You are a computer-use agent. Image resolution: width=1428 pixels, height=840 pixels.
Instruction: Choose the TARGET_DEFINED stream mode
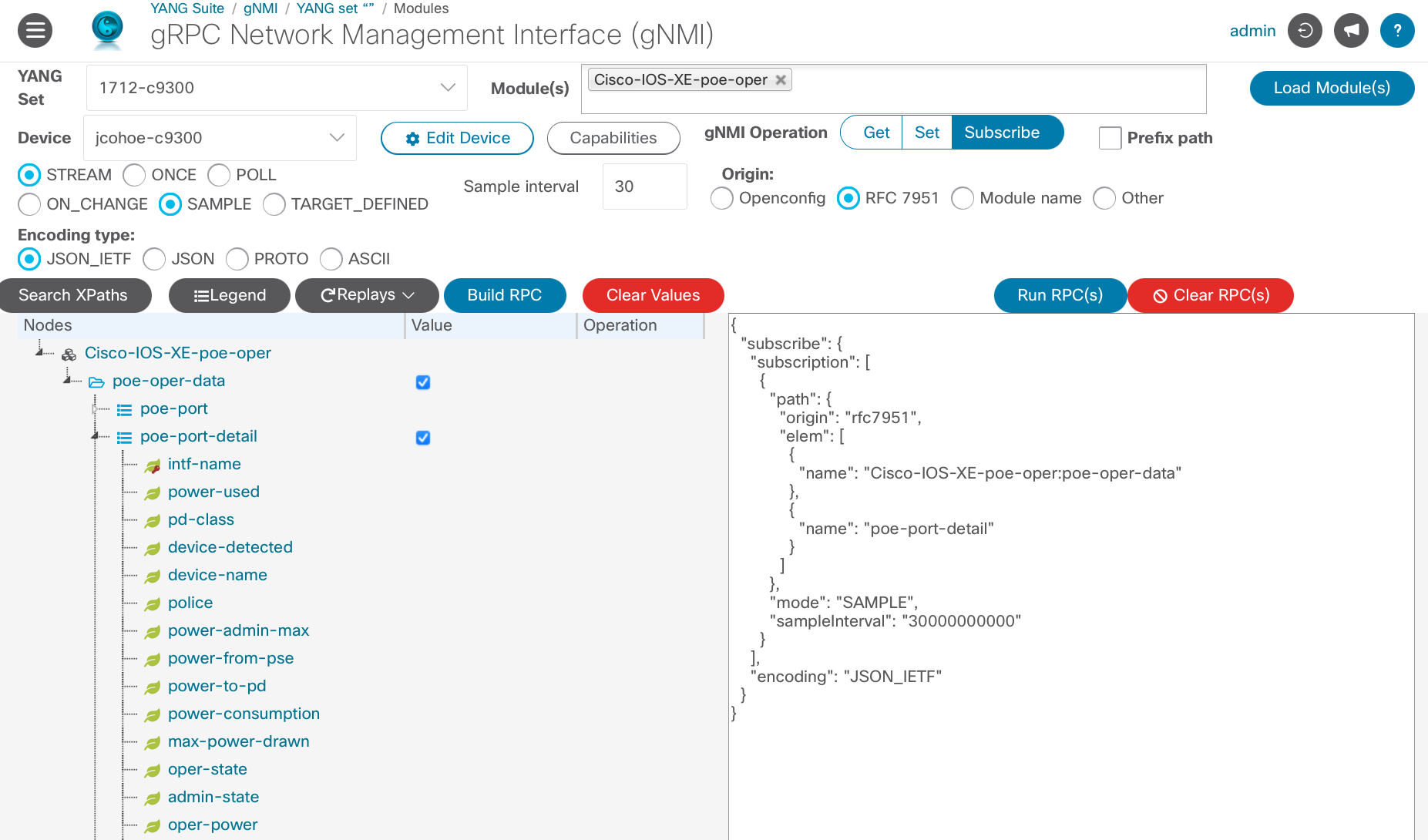[274, 204]
